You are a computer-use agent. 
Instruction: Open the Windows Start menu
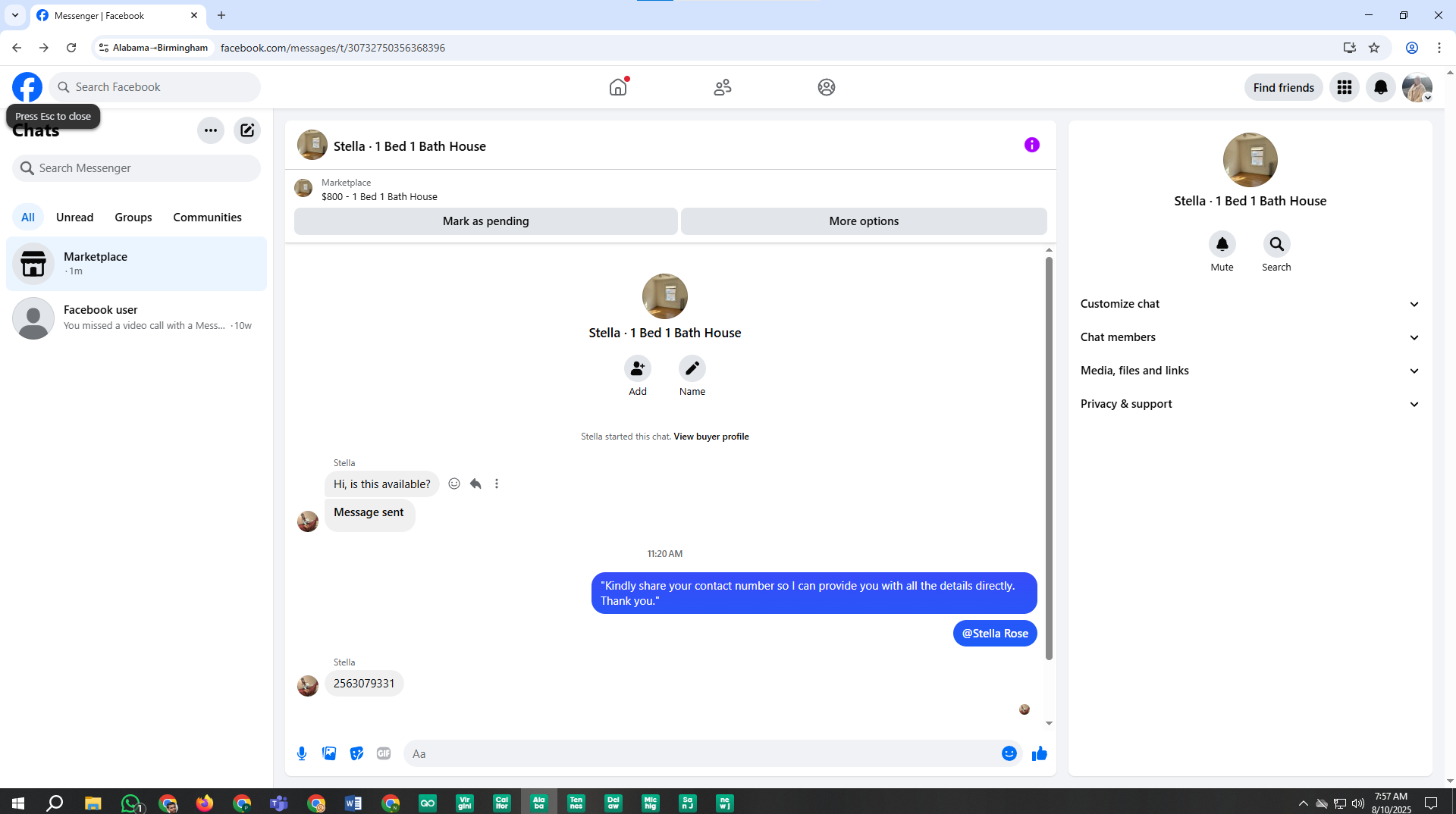coord(18,803)
